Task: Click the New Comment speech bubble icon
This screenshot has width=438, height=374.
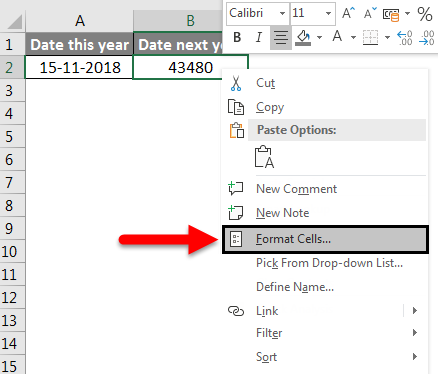Action: (x=236, y=188)
